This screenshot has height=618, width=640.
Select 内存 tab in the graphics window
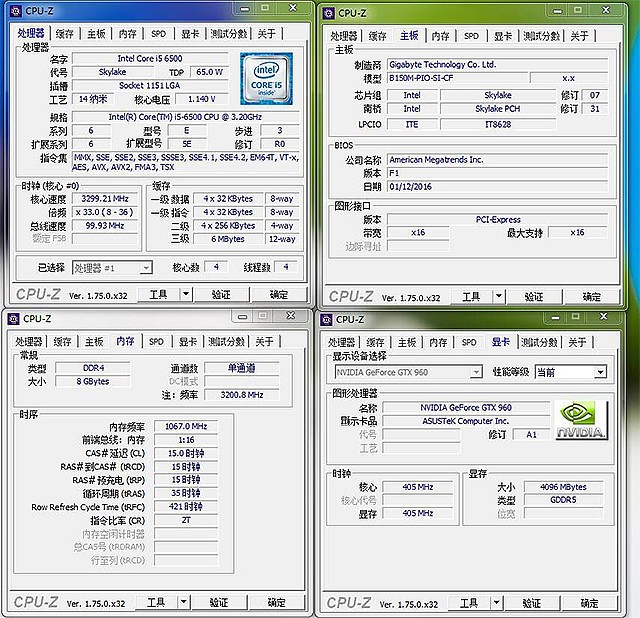coord(438,342)
